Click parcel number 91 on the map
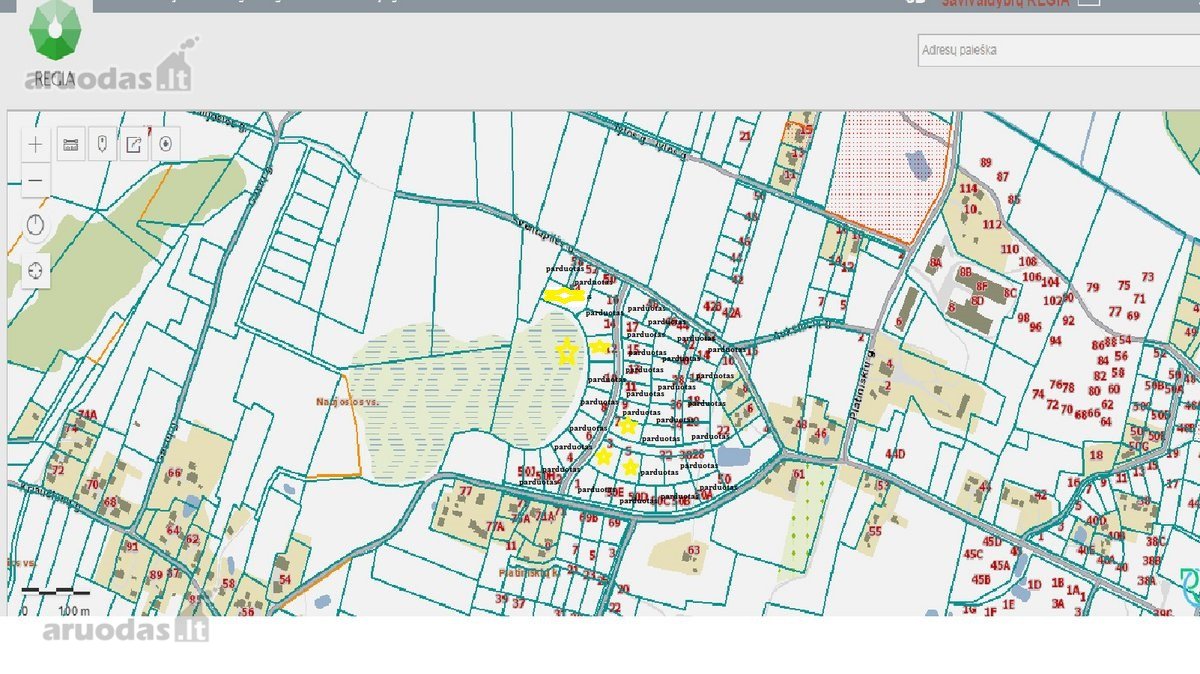Viewport: 1200px width, 674px height. pyautogui.click(x=132, y=546)
